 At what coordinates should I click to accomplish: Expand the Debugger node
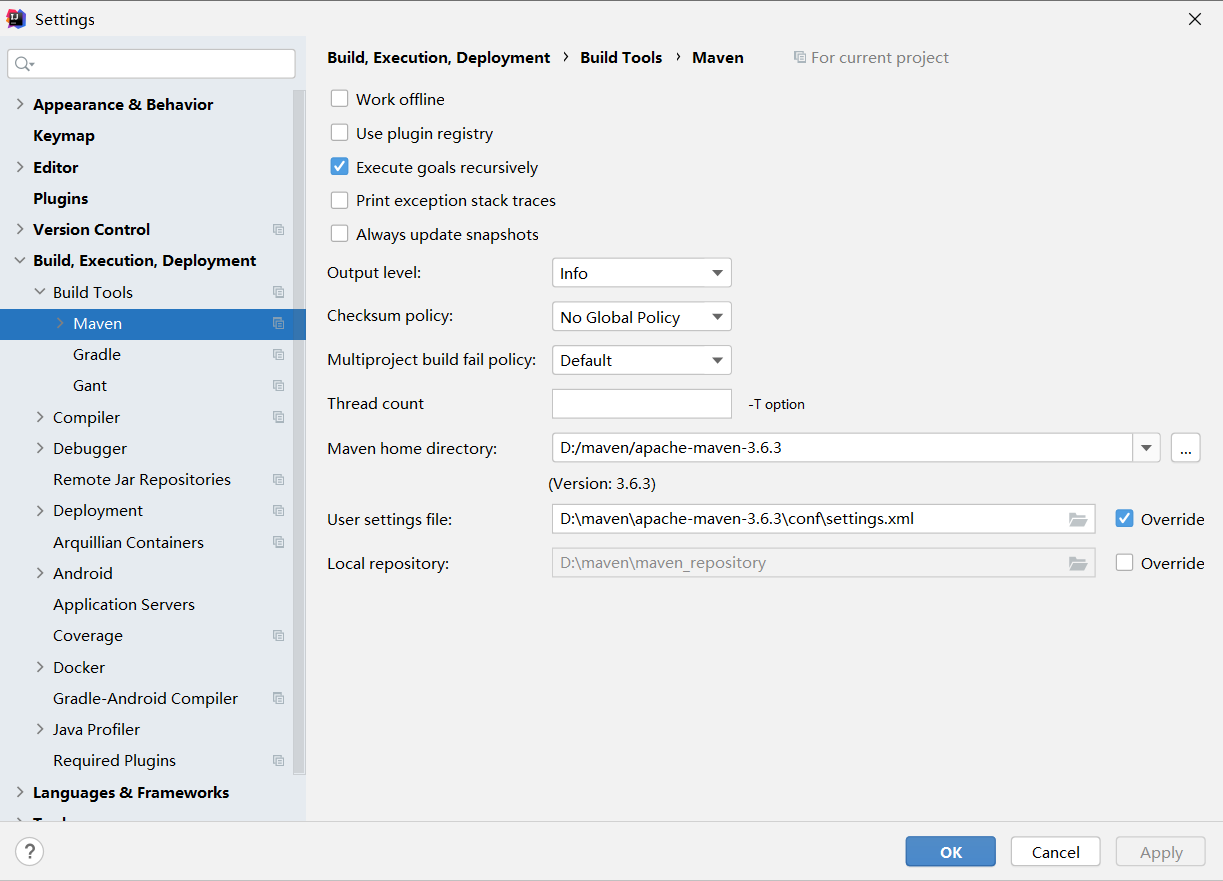[x=40, y=449]
